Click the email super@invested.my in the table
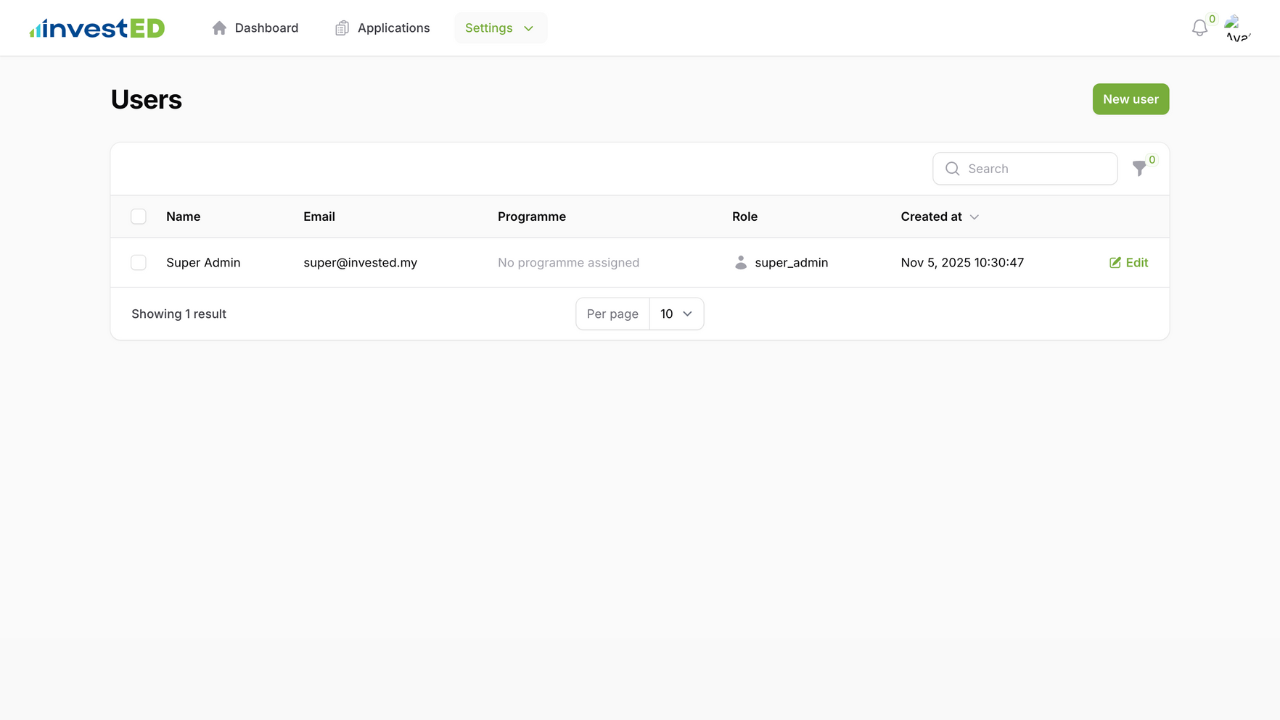This screenshot has width=1280, height=720. point(360,262)
